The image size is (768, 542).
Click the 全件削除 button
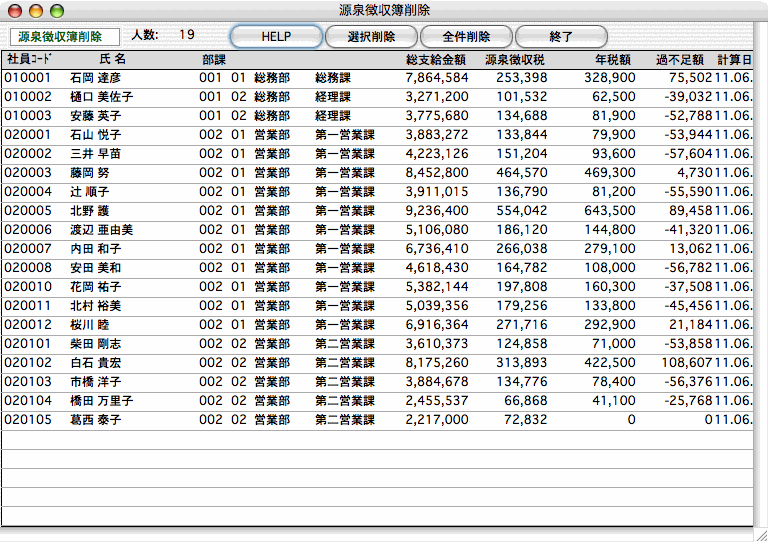pos(466,36)
